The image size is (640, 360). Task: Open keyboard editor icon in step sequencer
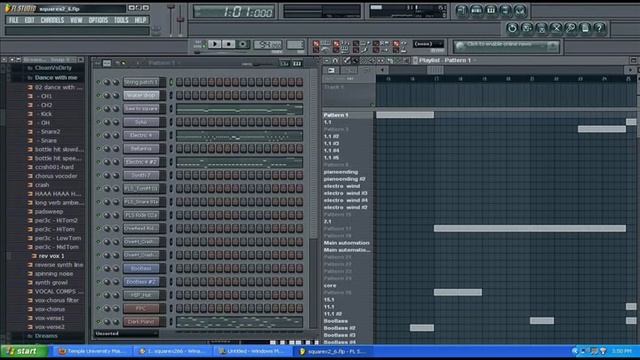click(x=297, y=63)
